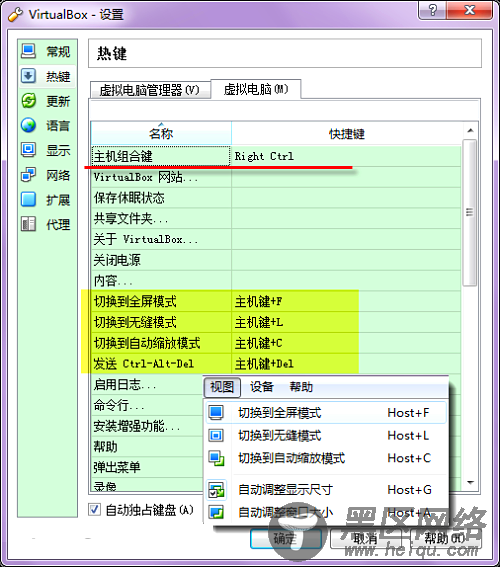Toggle the 自动独占键盘 checkbox
This screenshot has height=567, width=500.
coord(94,510)
